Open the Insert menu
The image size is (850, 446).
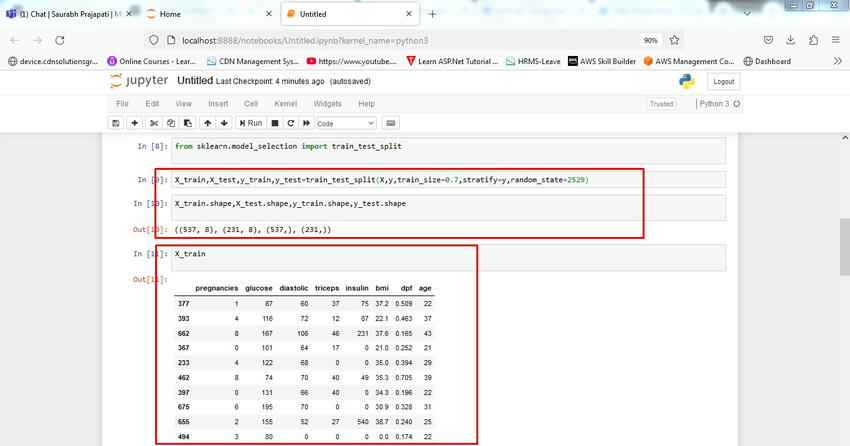(218, 104)
